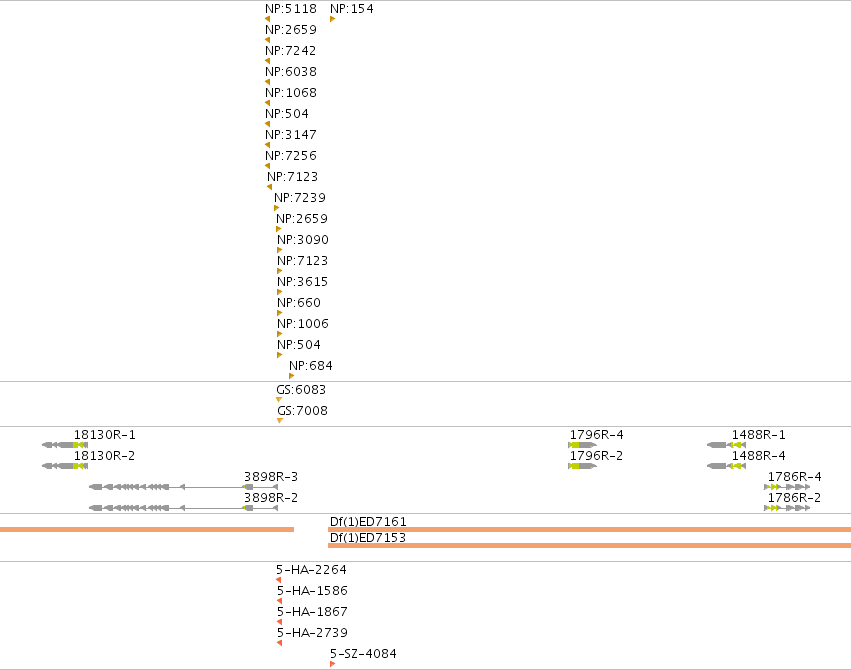Select the 1488R-4 transcript glyph

pos(727,466)
